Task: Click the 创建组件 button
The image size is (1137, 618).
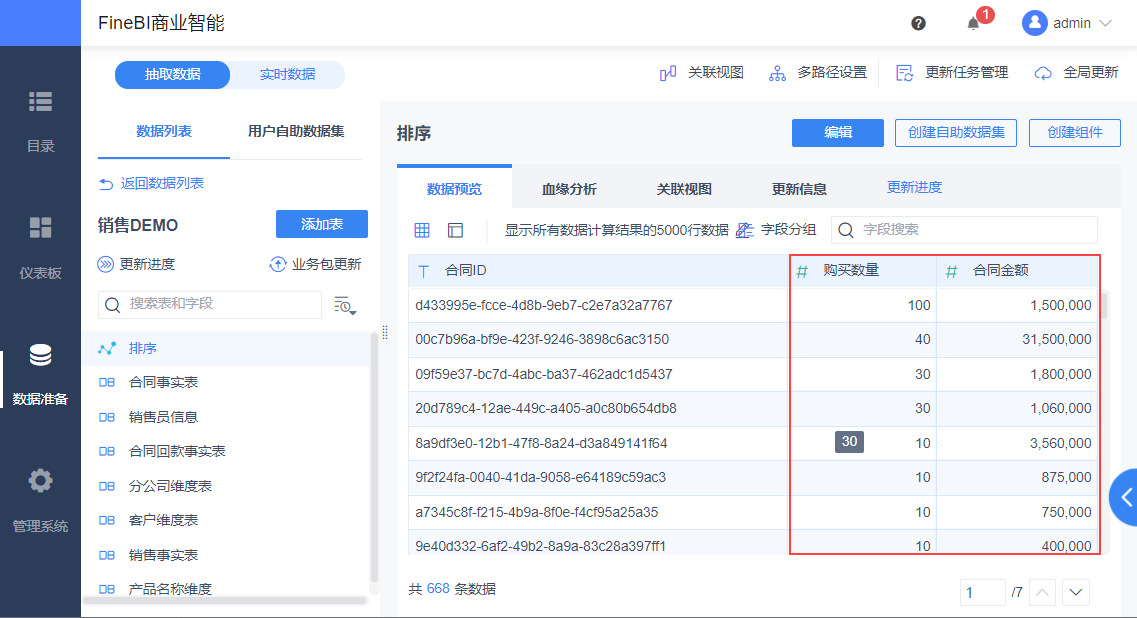Action: (1075, 133)
